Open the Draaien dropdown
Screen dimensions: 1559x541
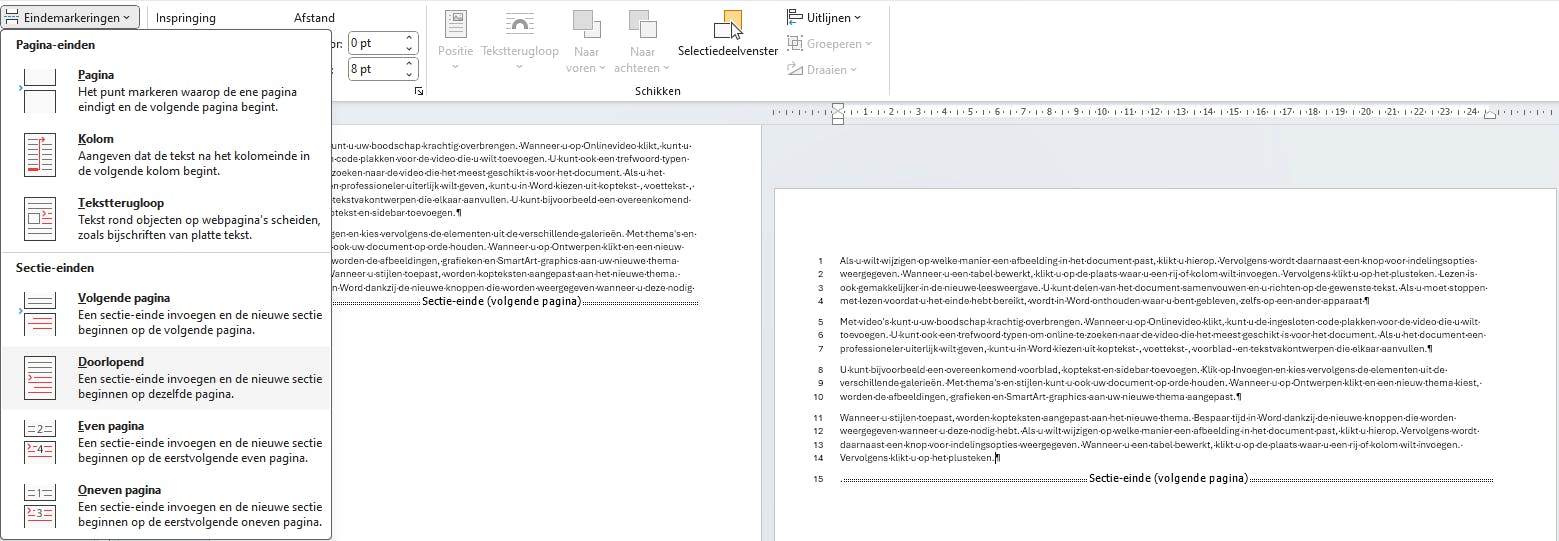(822, 69)
